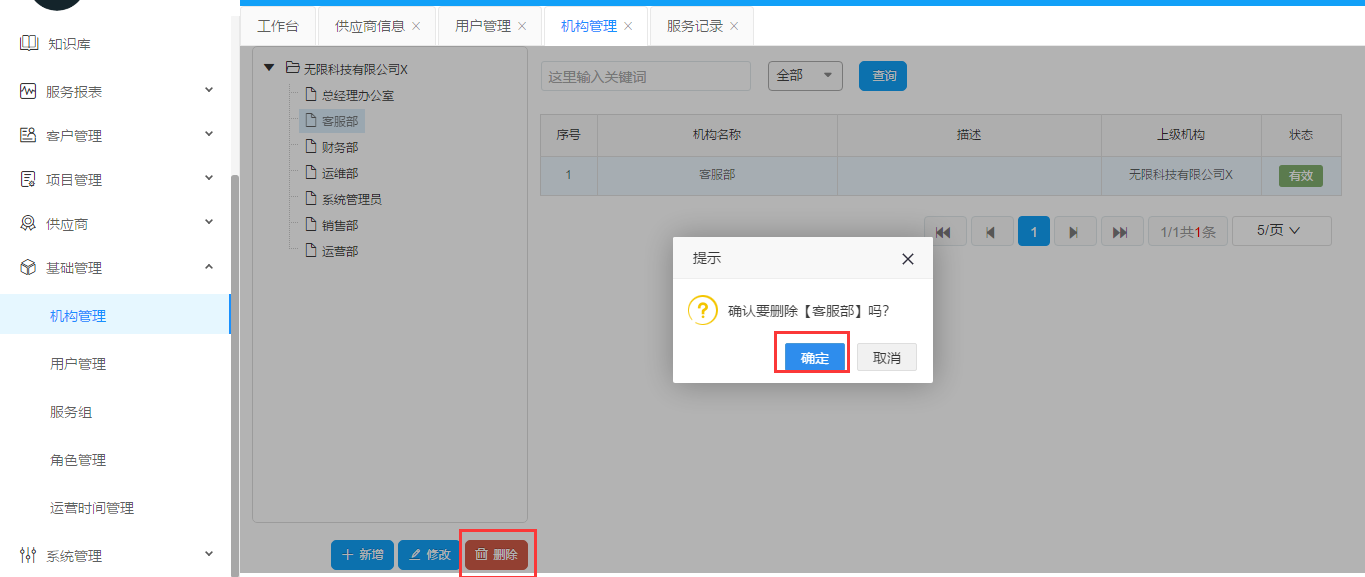Click the 新增 add button
The width and height of the screenshot is (1365, 577).
point(362,555)
